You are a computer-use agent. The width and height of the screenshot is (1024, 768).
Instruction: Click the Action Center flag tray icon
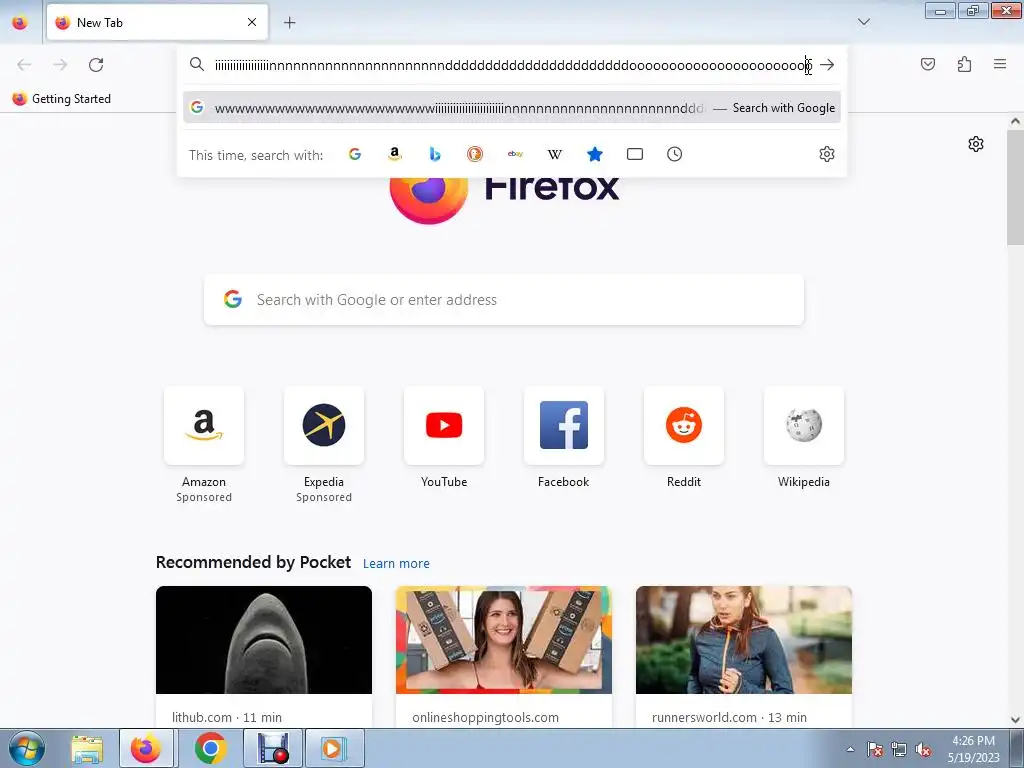pos(875,750)
